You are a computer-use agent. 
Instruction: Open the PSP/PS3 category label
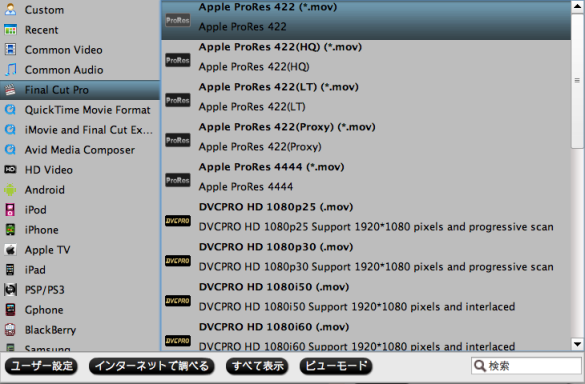pos(44,290)
